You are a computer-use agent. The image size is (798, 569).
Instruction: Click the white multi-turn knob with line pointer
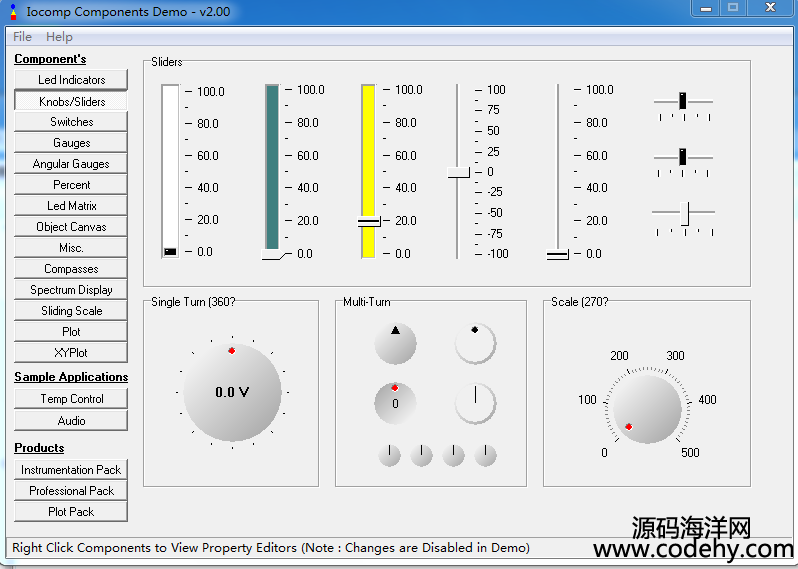[475, 403]
